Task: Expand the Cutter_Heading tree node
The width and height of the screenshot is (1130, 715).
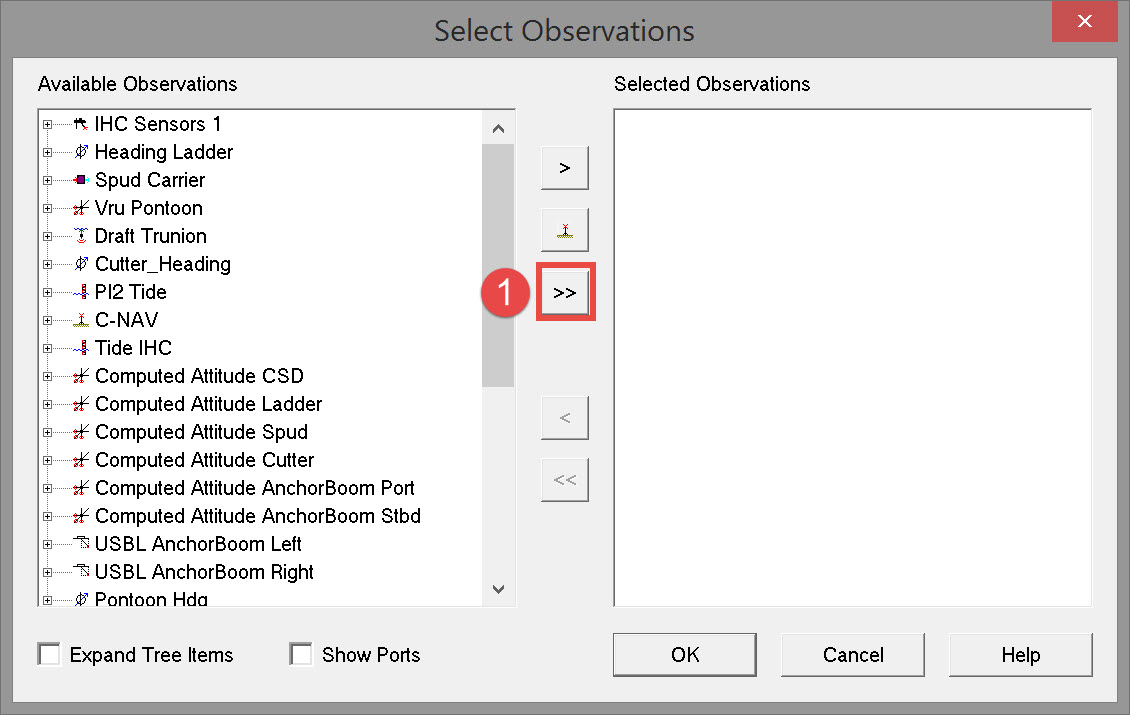Action: 47,264
